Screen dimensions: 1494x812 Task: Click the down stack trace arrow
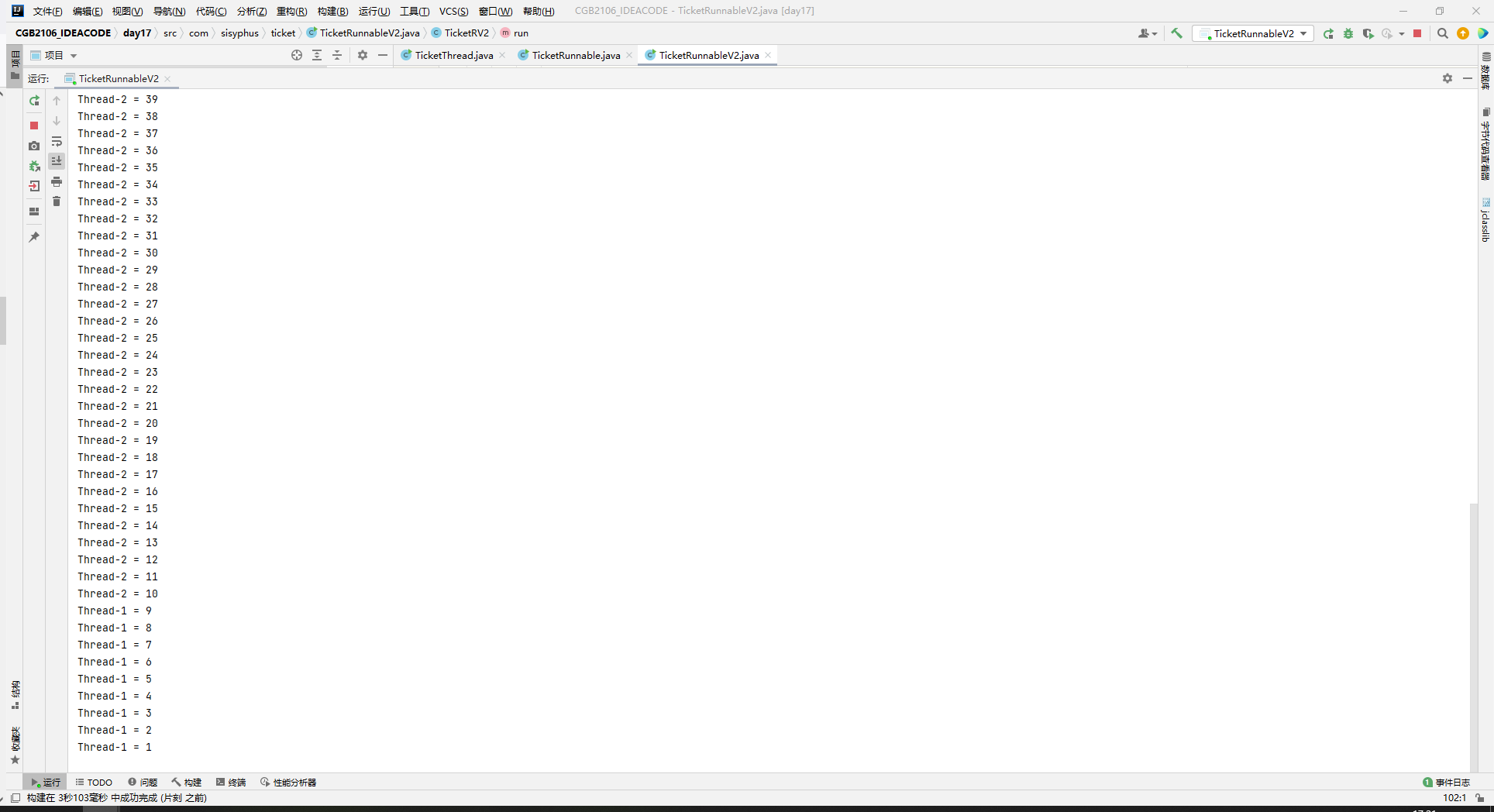57,121
